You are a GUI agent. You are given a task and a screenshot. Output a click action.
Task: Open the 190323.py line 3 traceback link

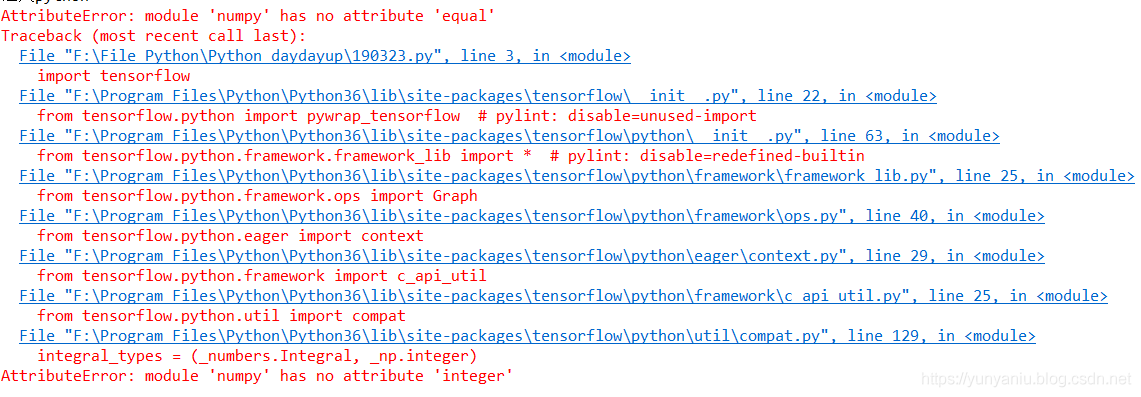(325, 56)
